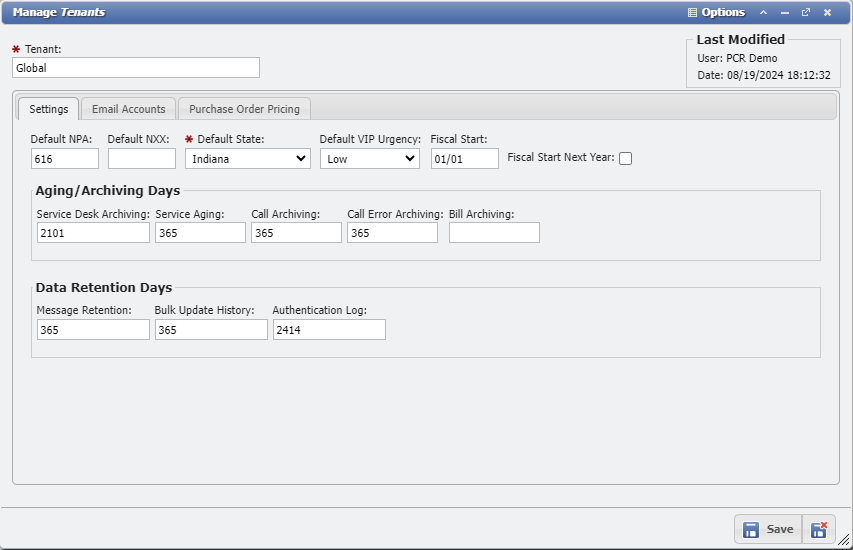Click into the Tenant name field
The image size is (853, 550).
click(x=136, y=68)
